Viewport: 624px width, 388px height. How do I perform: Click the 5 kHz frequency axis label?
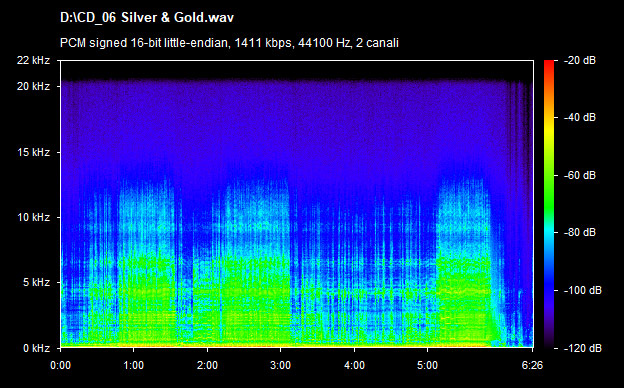[x=36, y=283]
